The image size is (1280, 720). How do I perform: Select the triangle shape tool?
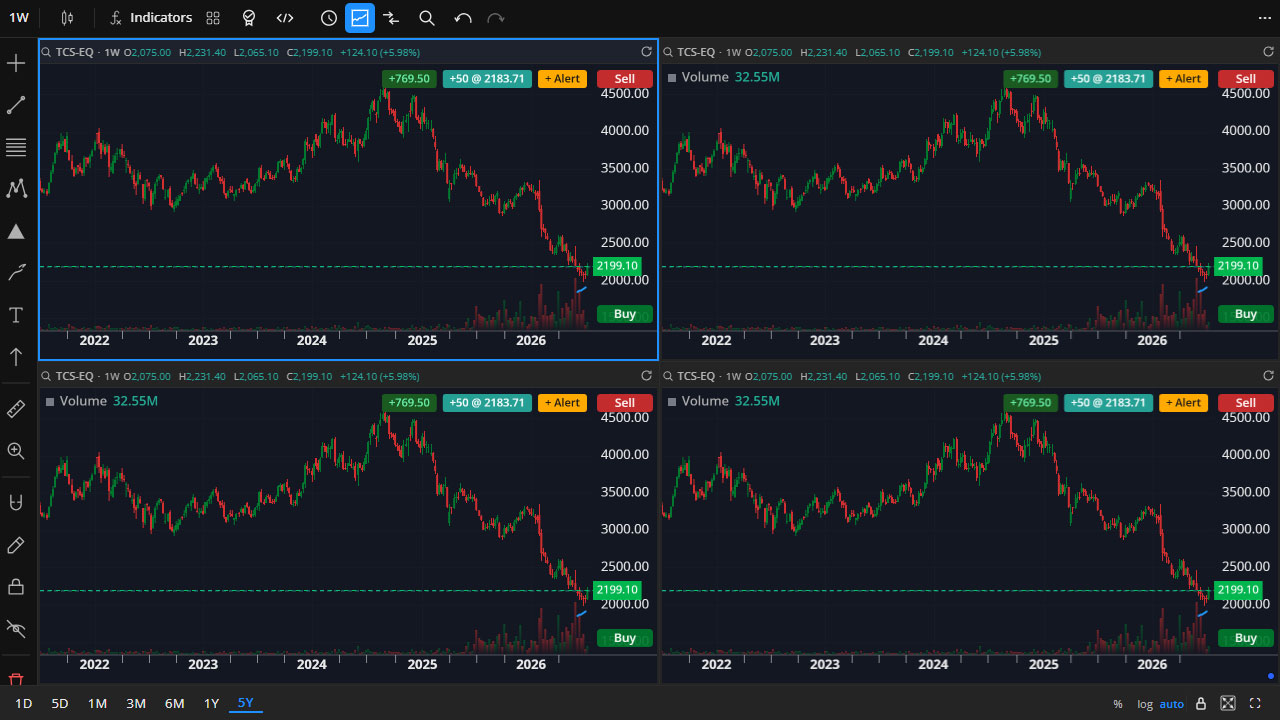(16, 231)
